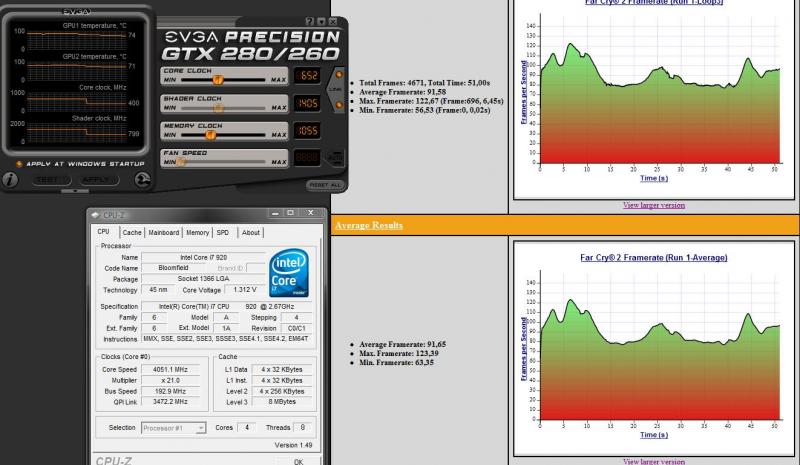Minimize EVGA Precision with the down-arrow icon
The image size is (800, 465).
[x=321, y=21]
